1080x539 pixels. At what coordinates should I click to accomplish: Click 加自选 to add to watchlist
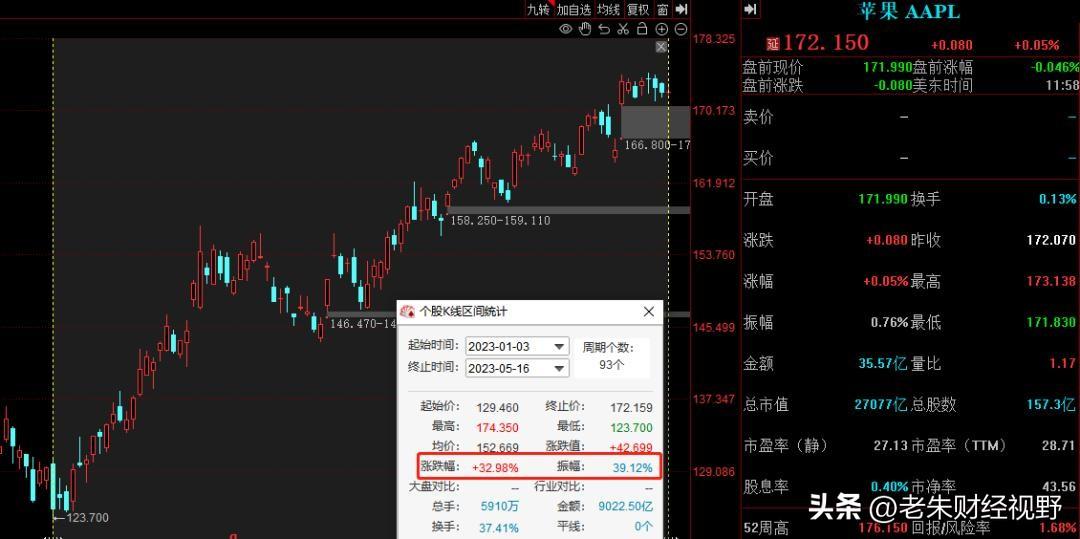(574, 10)
